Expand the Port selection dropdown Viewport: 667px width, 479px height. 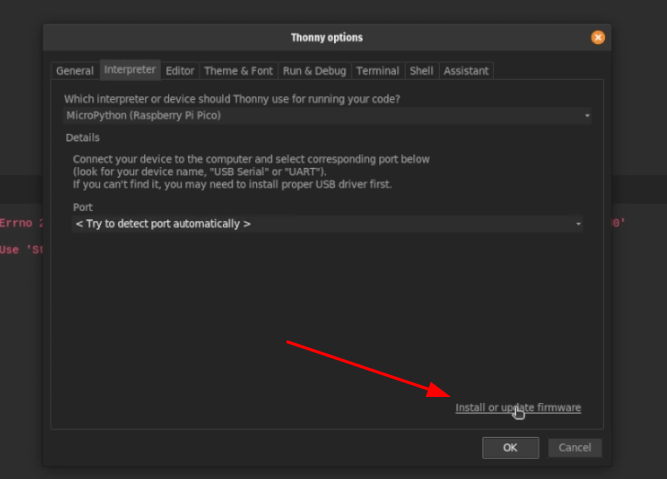[327, 224]
